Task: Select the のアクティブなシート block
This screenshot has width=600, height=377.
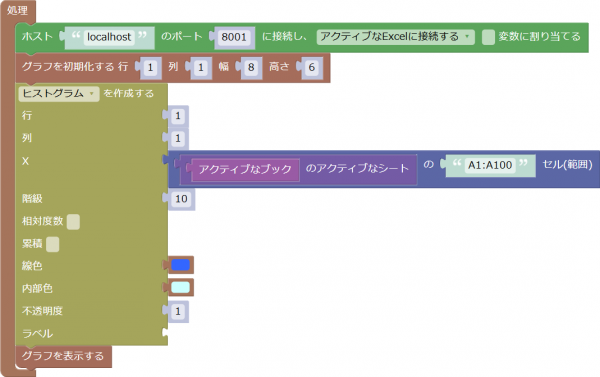Action: (357, 168)
